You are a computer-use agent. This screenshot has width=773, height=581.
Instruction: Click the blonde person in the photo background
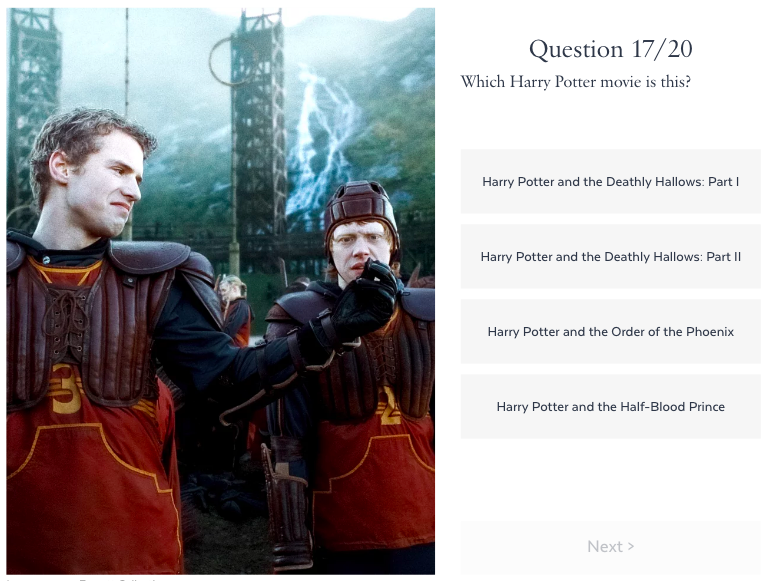234,308
